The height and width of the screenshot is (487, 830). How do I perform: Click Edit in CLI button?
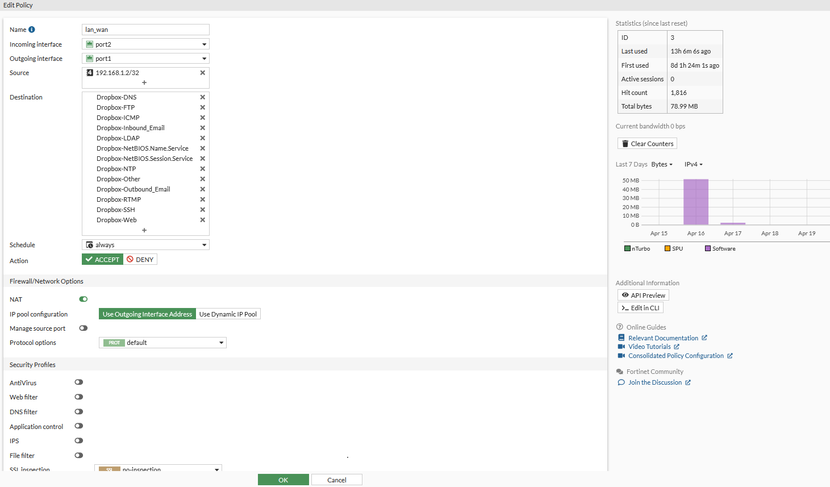point(640,308)
